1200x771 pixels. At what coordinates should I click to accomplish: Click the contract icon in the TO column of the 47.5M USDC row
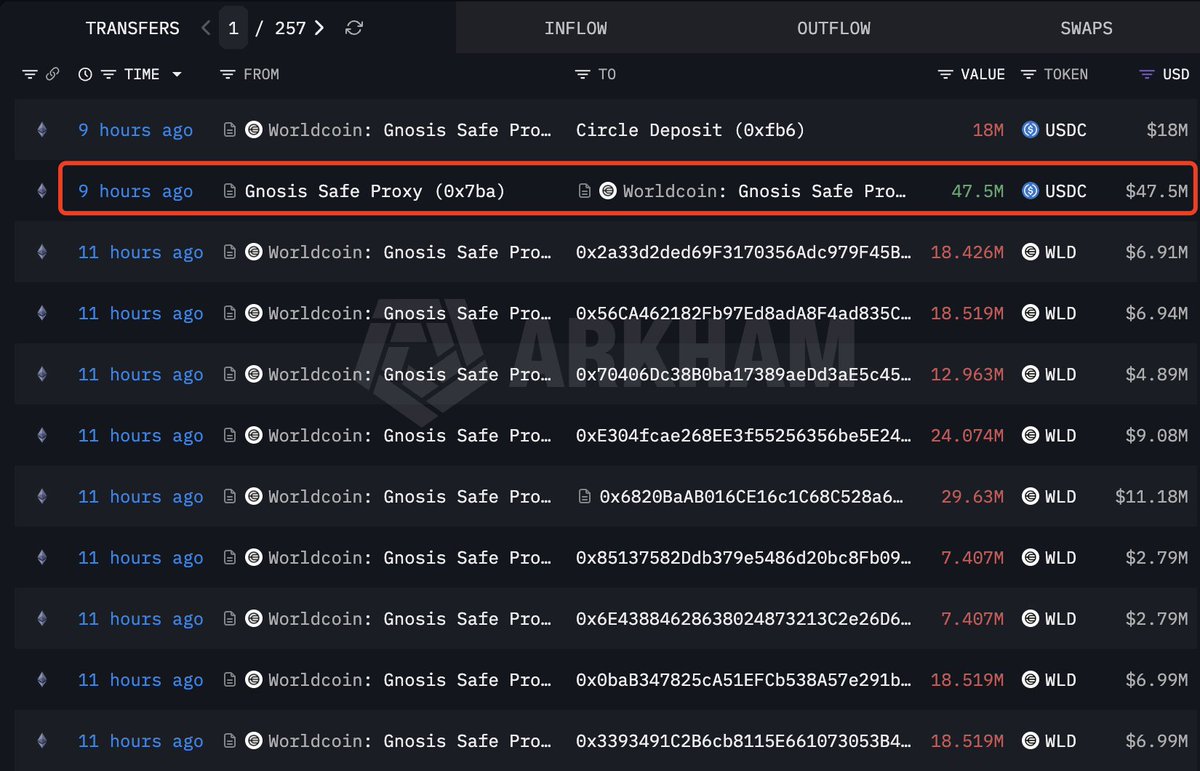point(584,191)
